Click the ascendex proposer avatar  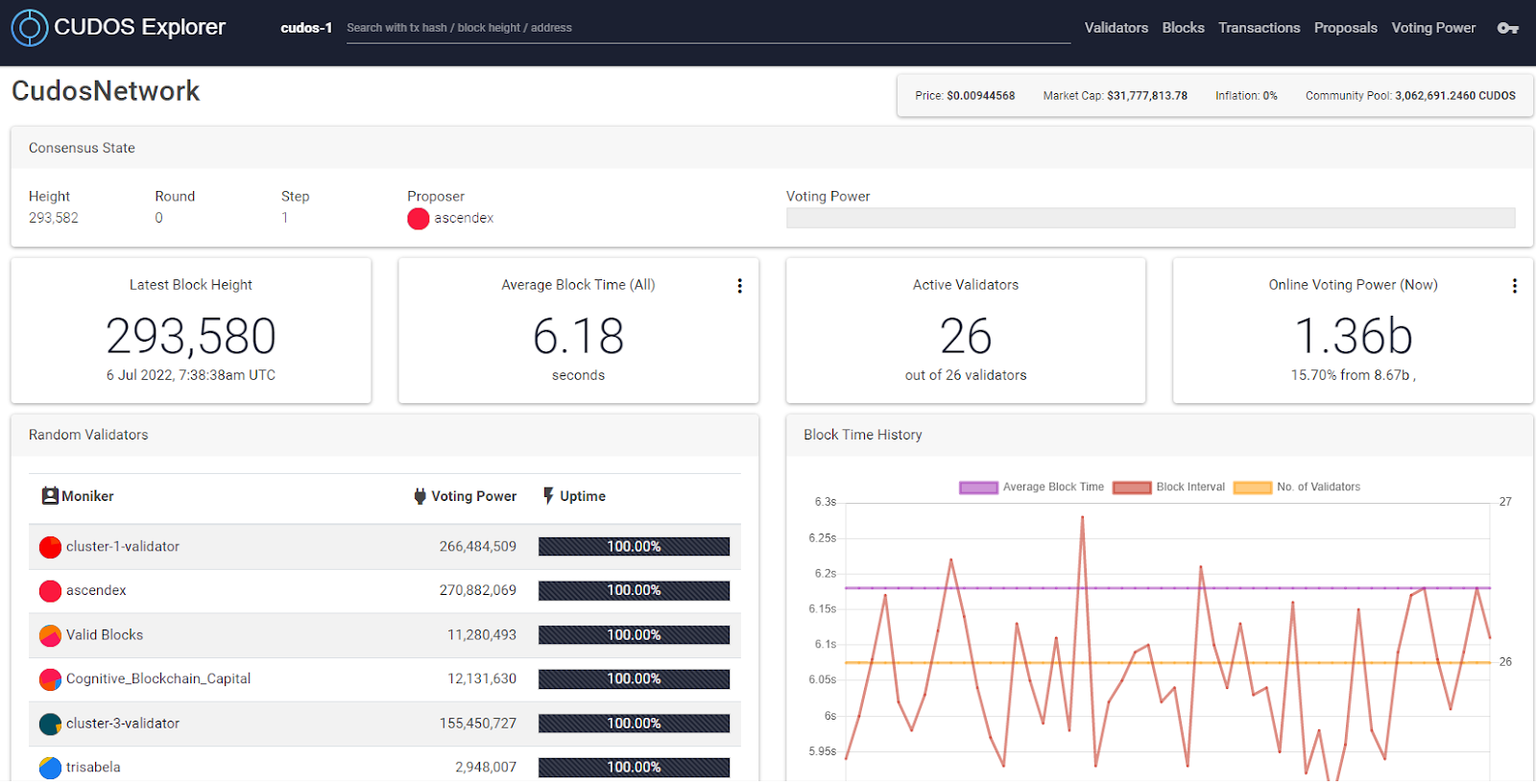click(x=418, y=219)
